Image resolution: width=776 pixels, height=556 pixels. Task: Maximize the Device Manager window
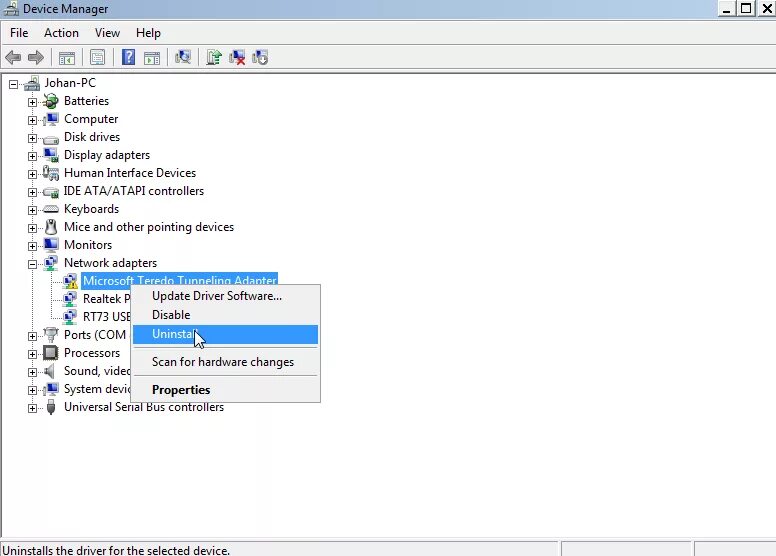(x=745, y=8)
